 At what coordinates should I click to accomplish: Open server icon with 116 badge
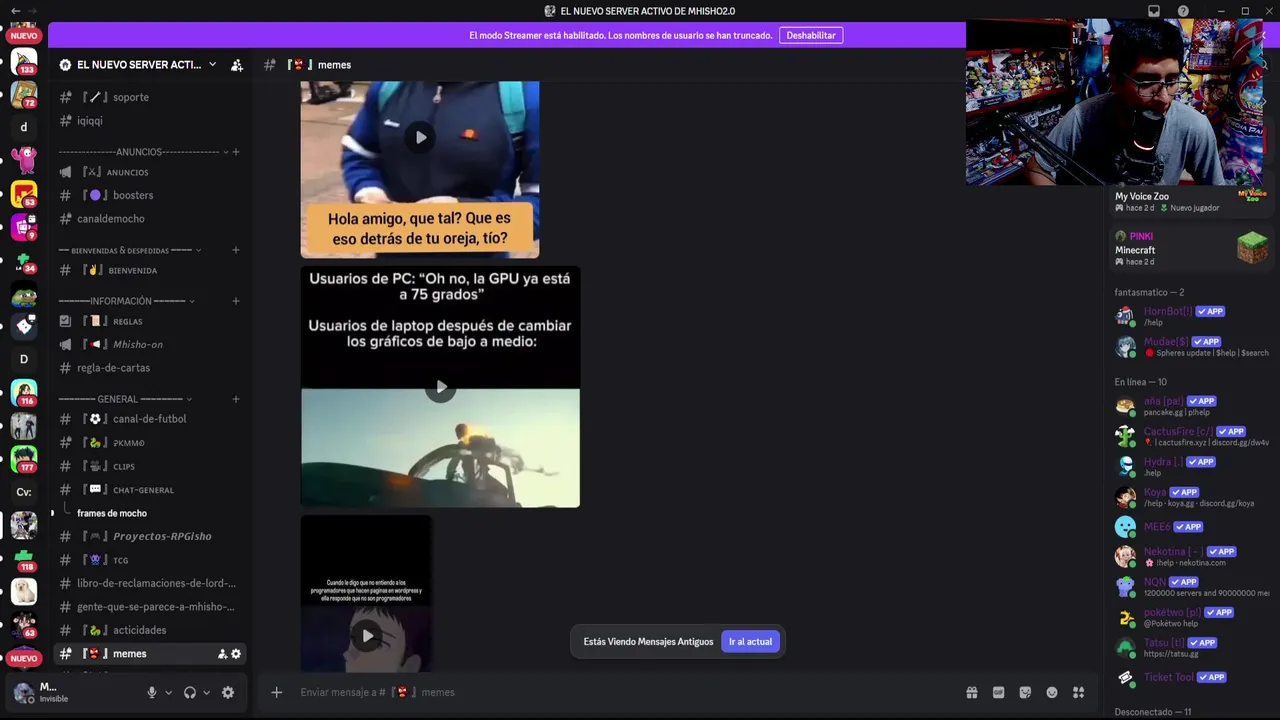[24, 393]
